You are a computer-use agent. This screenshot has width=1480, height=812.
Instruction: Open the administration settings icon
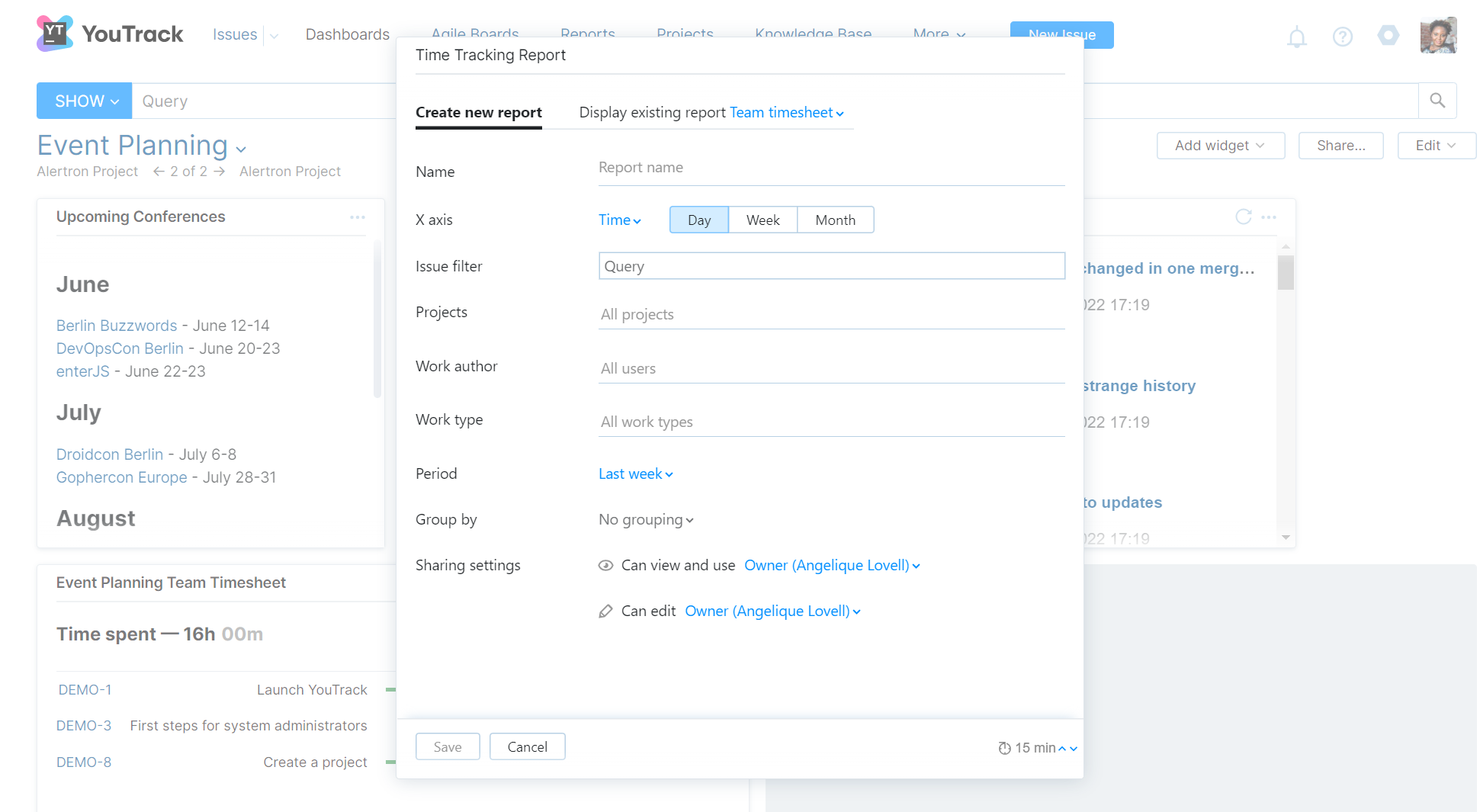point(1388,35)
